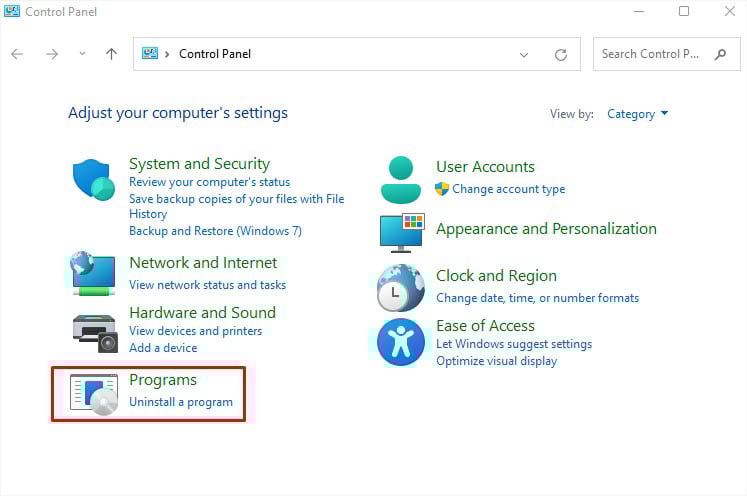Expand the View by Category dropdown
The width and height of the screenshot is (747, 496).
pyautogui.click(x=637, y=114)
